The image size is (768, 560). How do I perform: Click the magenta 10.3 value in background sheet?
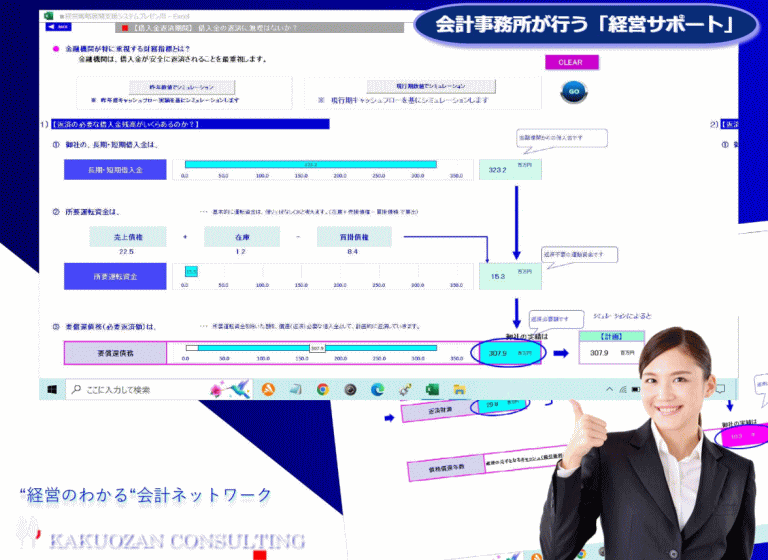pos(742,436)
